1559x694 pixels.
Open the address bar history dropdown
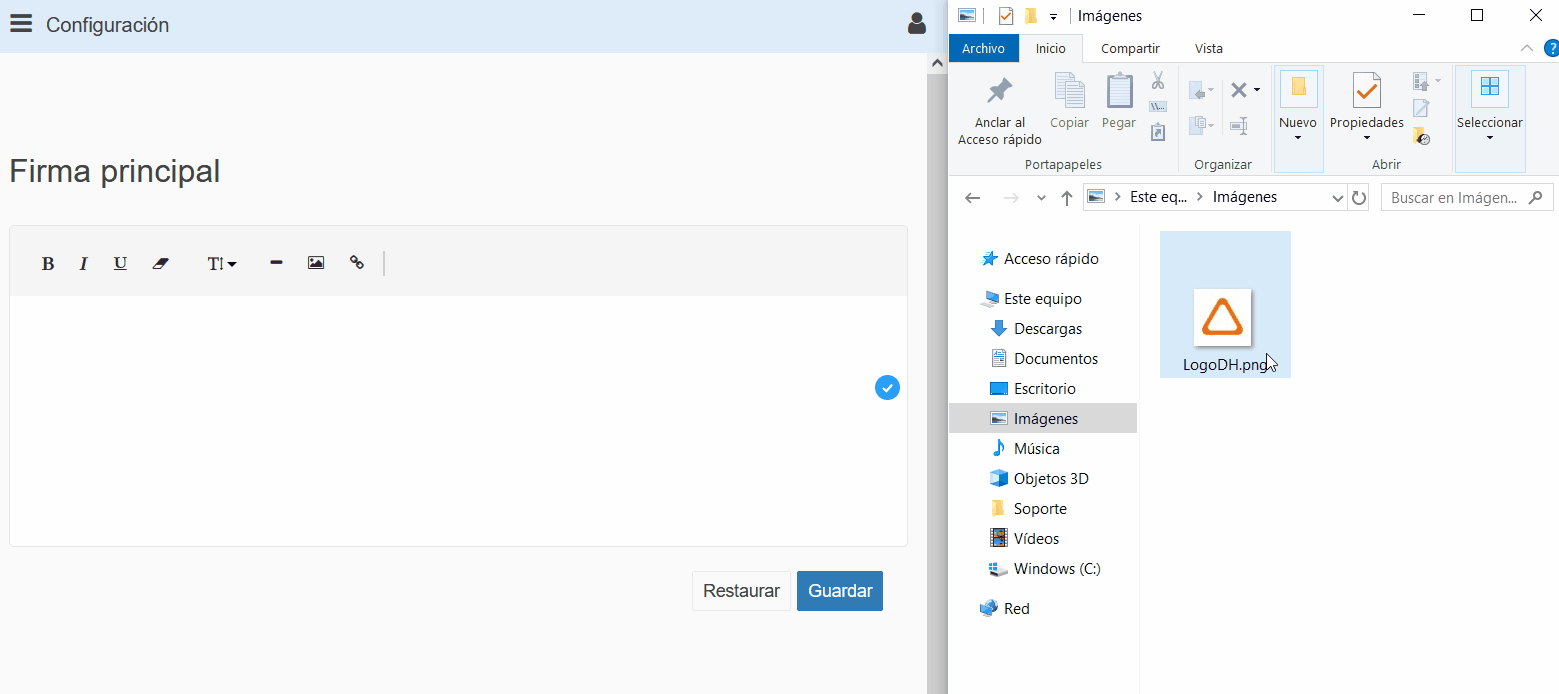click(1338, 198)
